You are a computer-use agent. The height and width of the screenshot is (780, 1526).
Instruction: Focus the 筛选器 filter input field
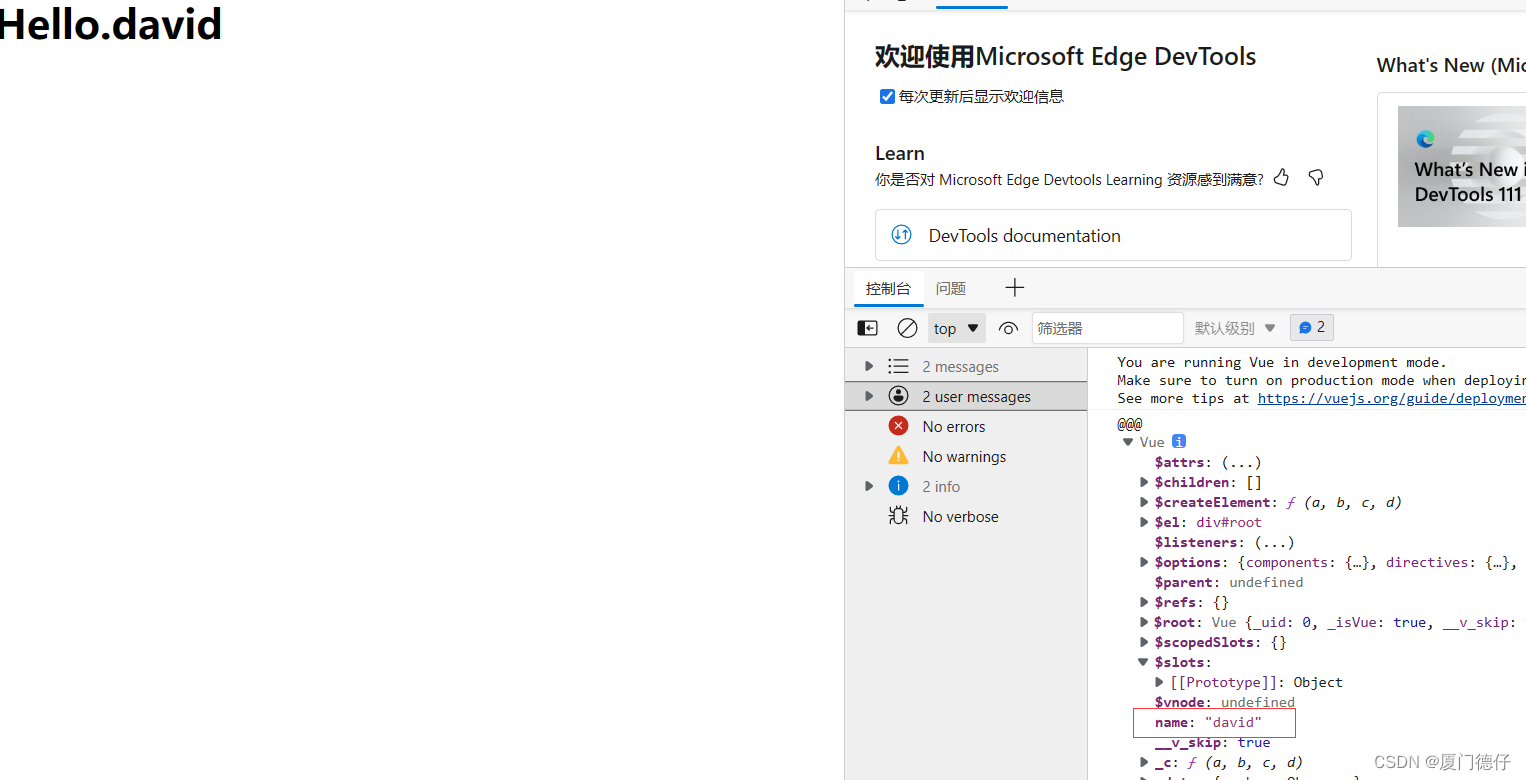[x=1107, y=328]
